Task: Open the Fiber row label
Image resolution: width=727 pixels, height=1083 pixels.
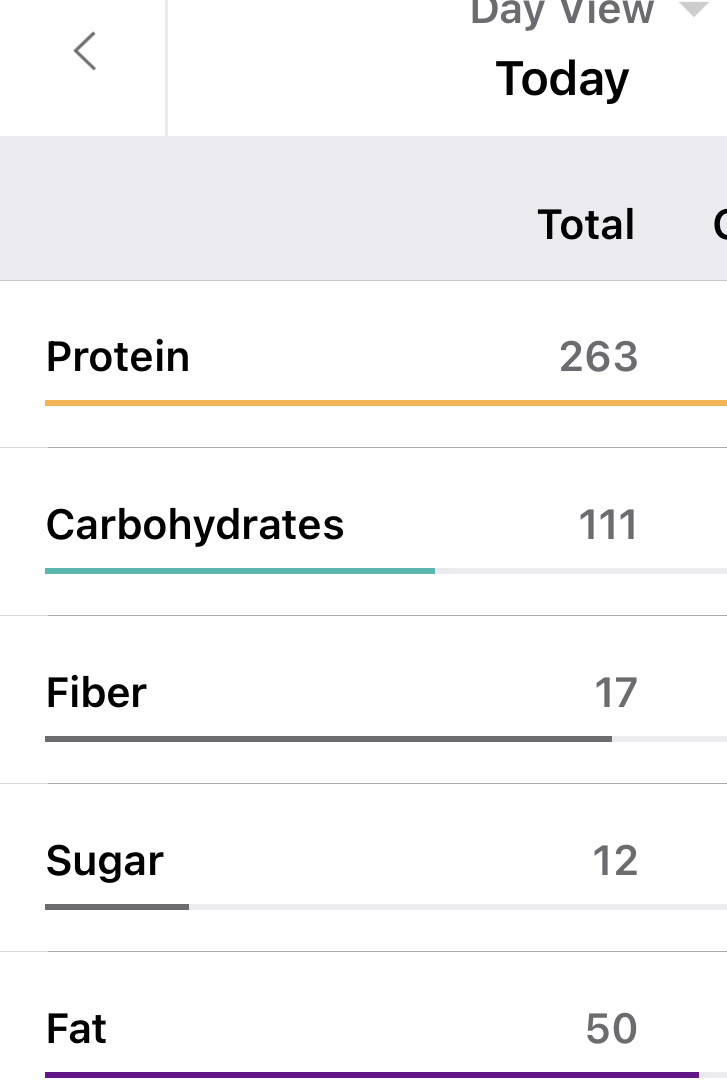Action: point(96,693)
